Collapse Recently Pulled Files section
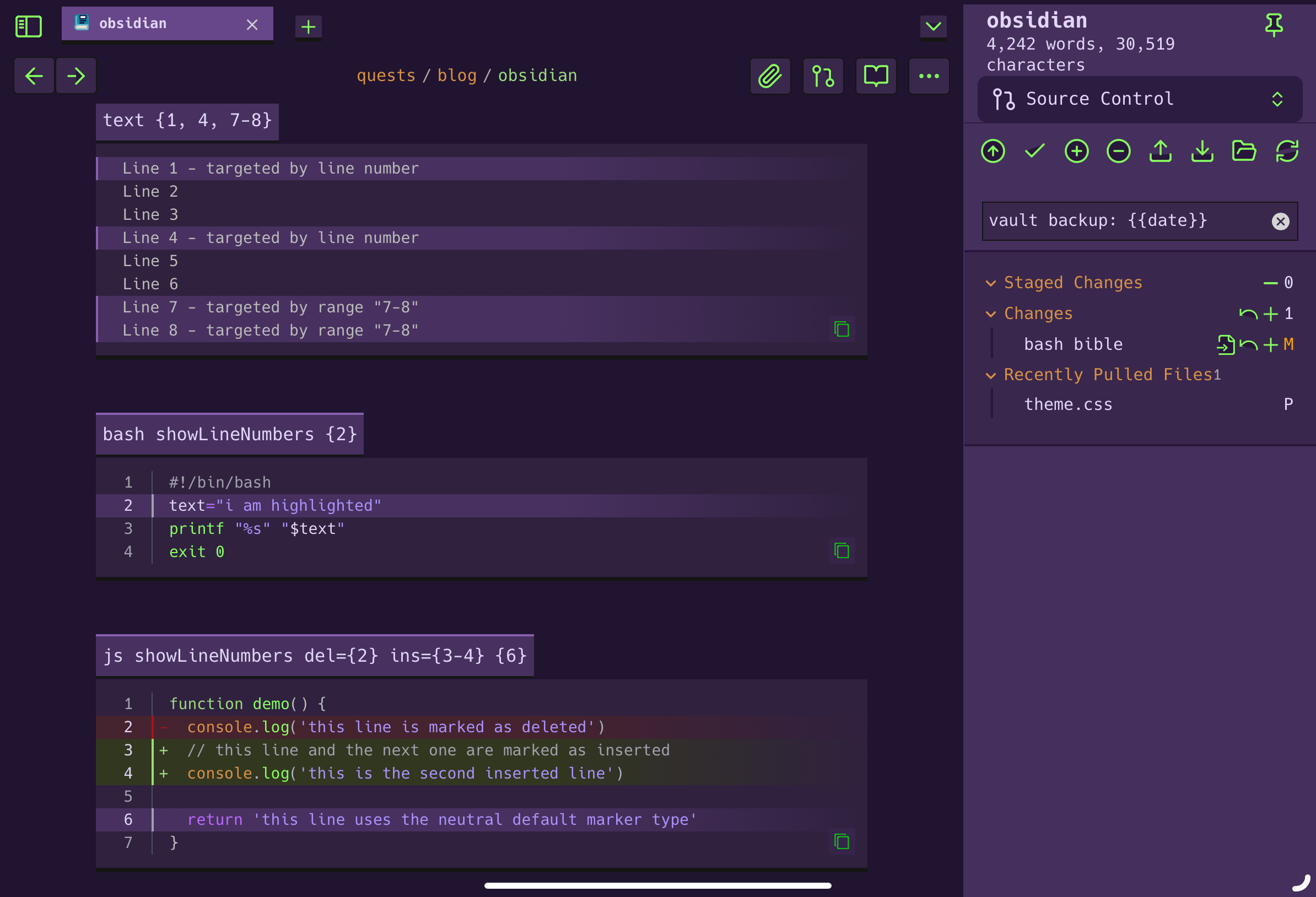Screen dimensions: 1316x897 pos(990,375)
